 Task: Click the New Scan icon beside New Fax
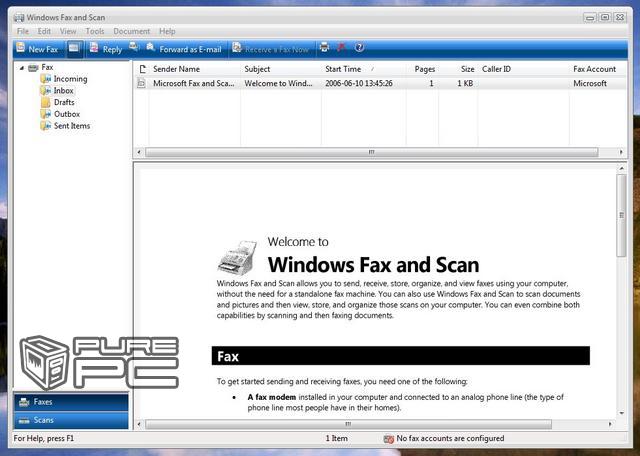(x=74, y=49)
